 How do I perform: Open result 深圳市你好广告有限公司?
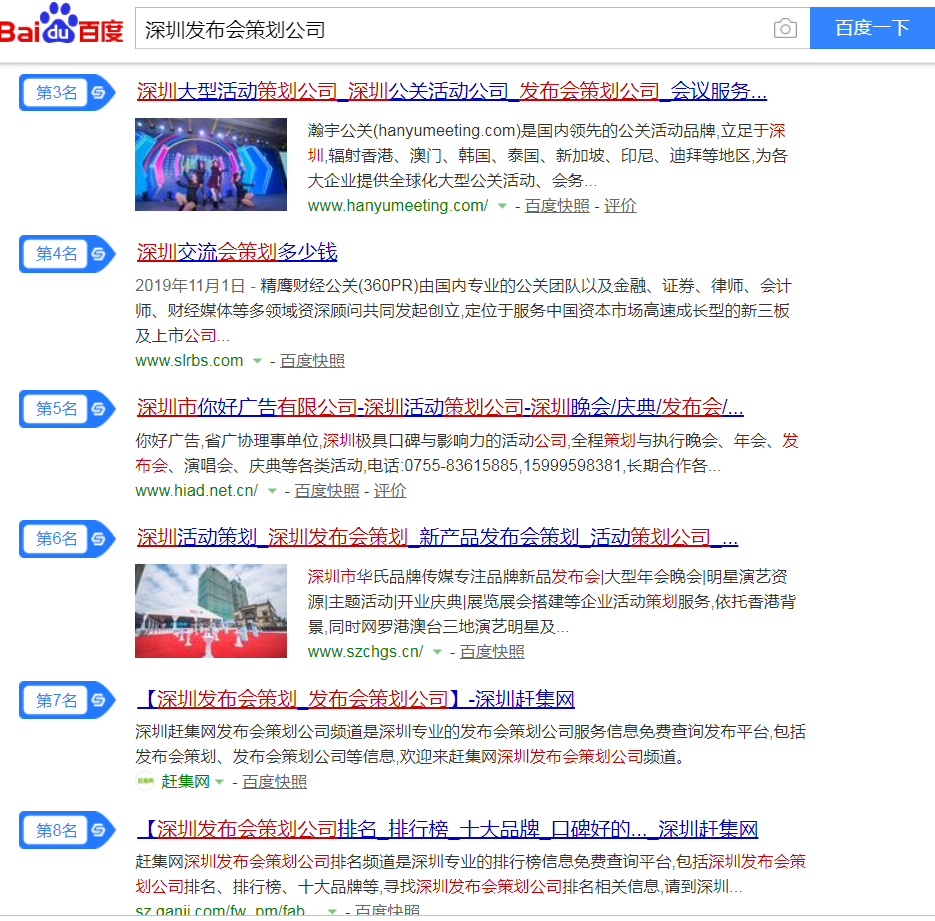(x=439, y=407)
